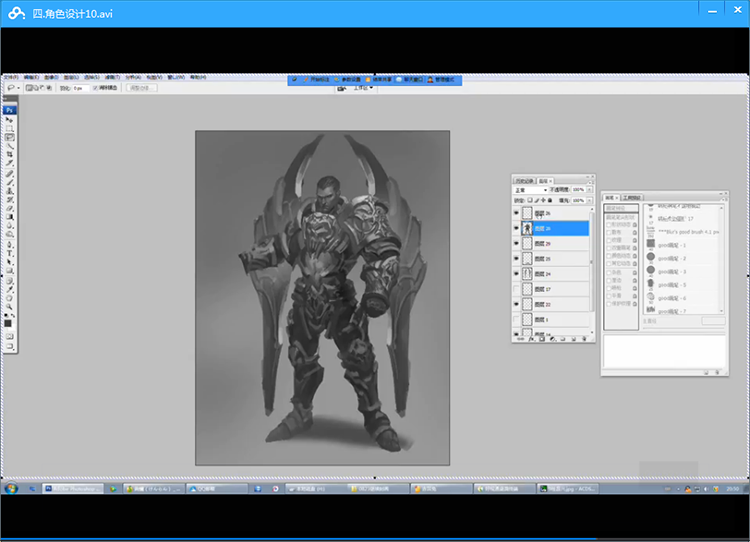This screenshot has width=750, height=542.
Task: Add a layer mask from Layers panel
Action: click(542, 339)
